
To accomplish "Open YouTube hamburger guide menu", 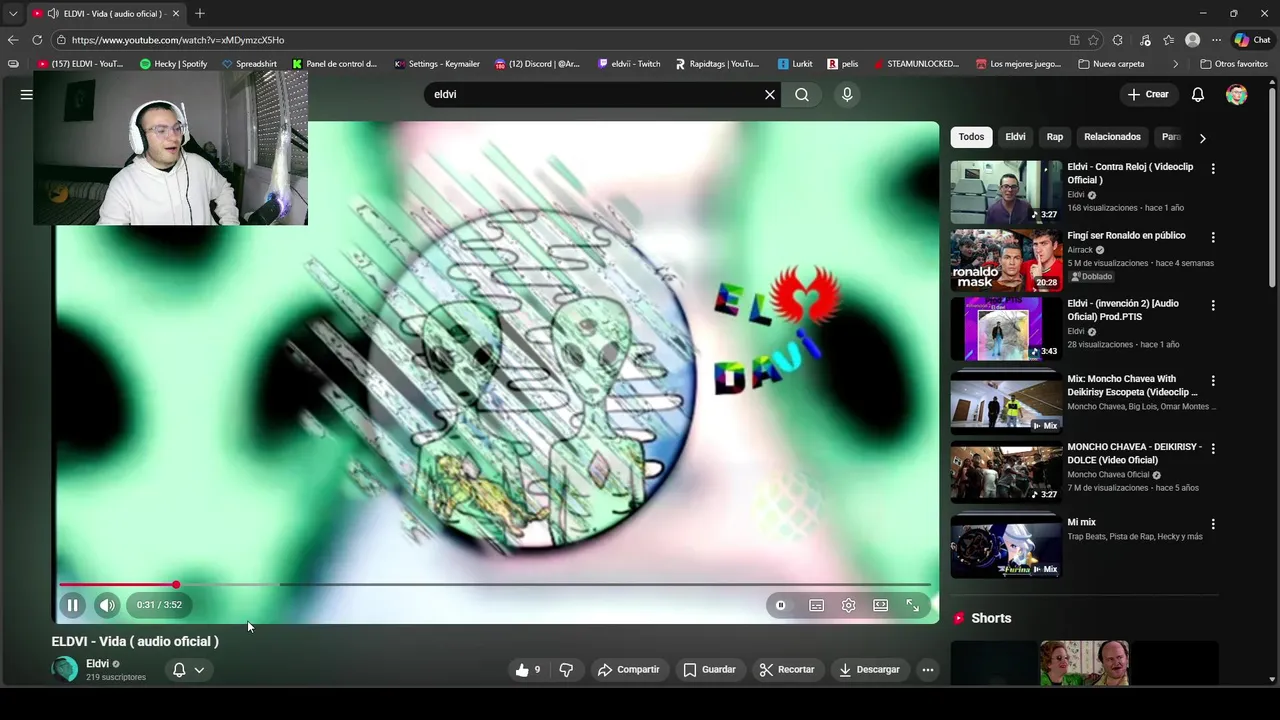I will 26,94.
